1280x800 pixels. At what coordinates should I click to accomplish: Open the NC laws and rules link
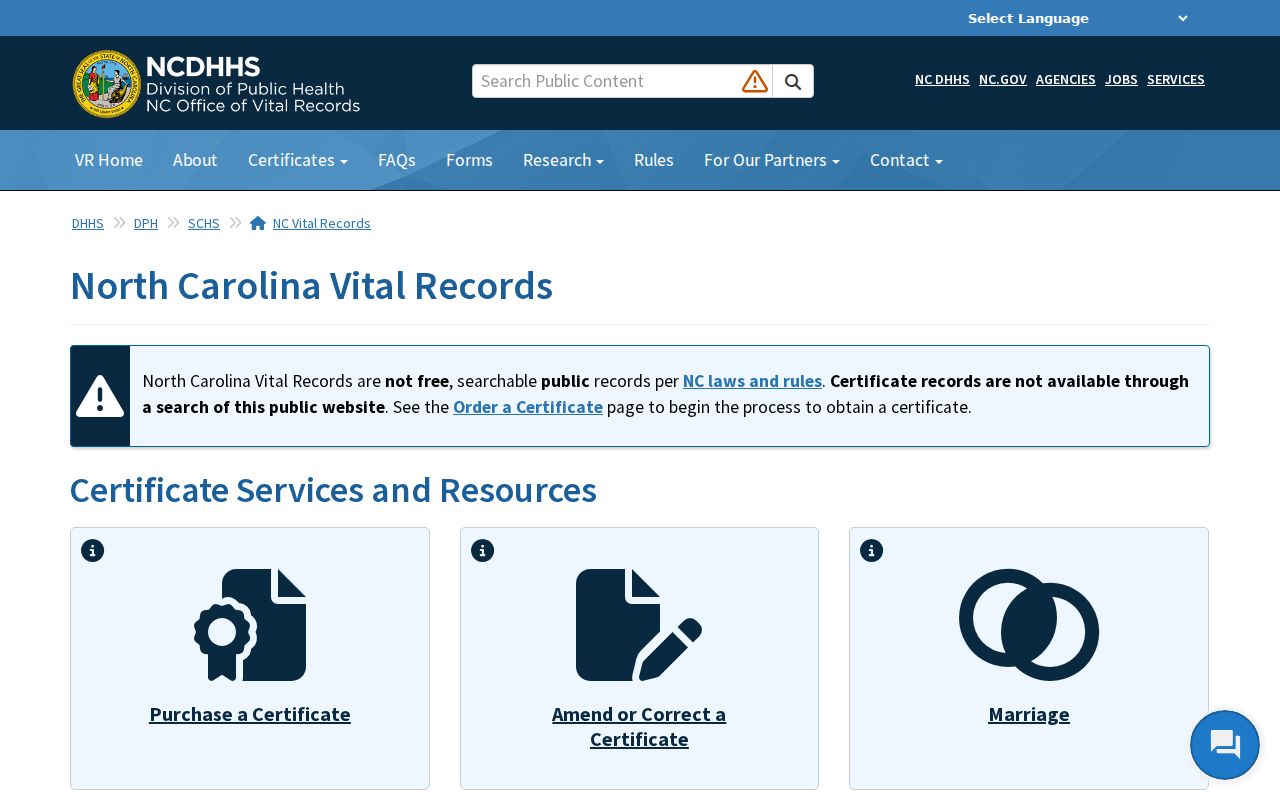coord(752,381)
